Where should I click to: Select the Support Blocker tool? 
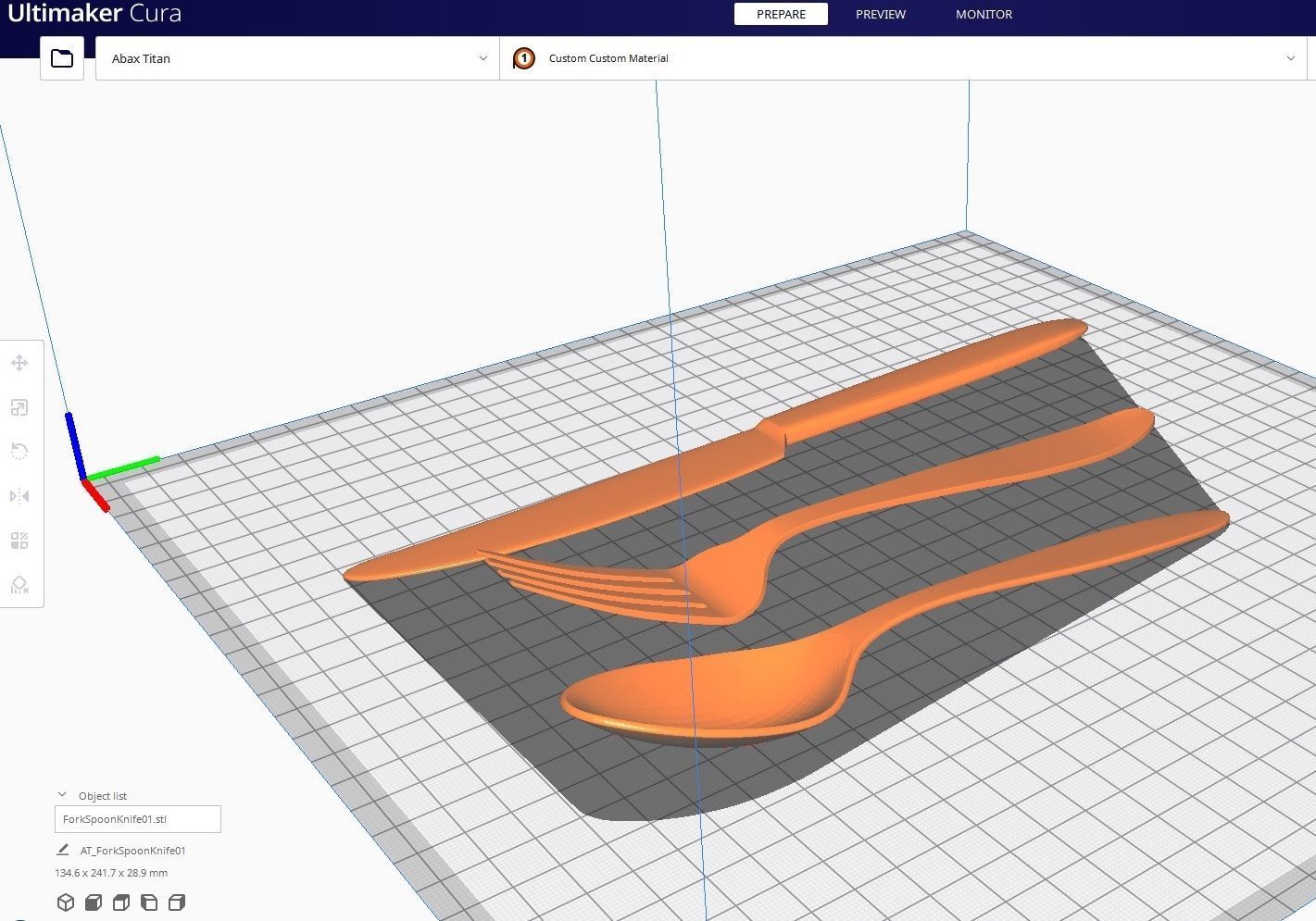pyautogui.click(x=19, y=585)
